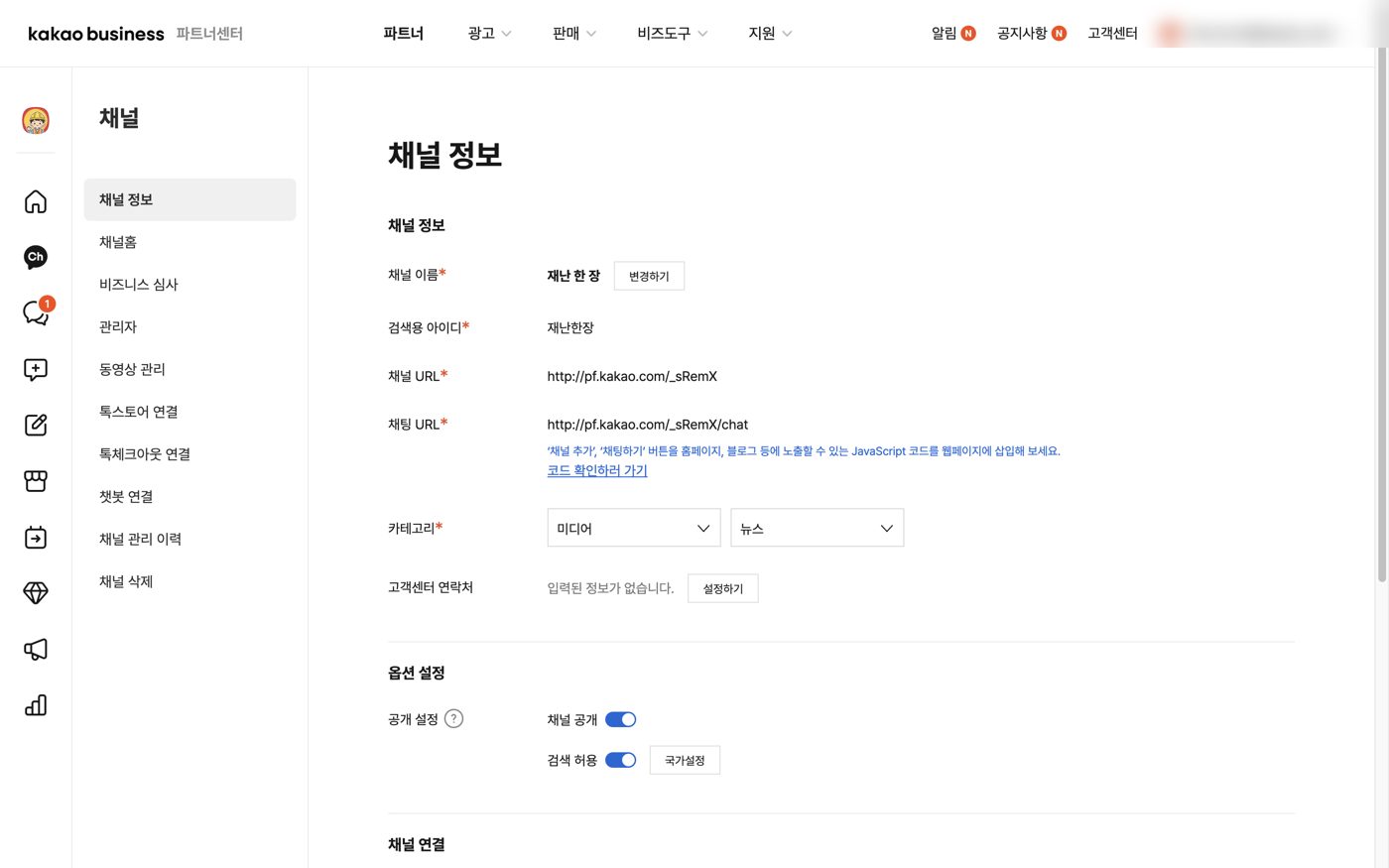Click the 국가설정 button
Viewport: 1389px width, 868px height.
click(x=685, y=760)
